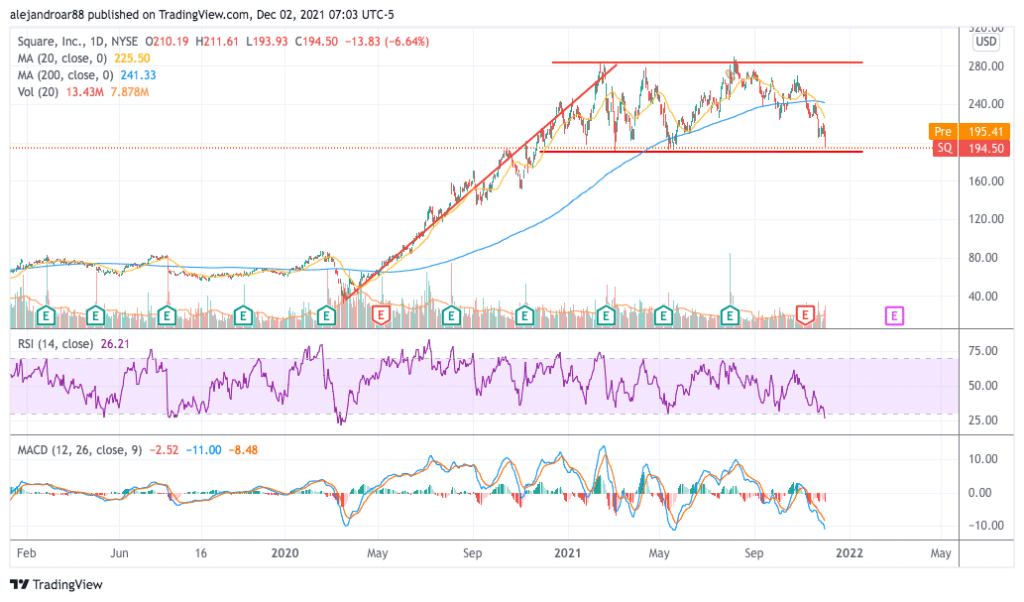This screenshot has width=1024, height=602.
Task: Click the TradingView logo
Action: click(57, 584)
